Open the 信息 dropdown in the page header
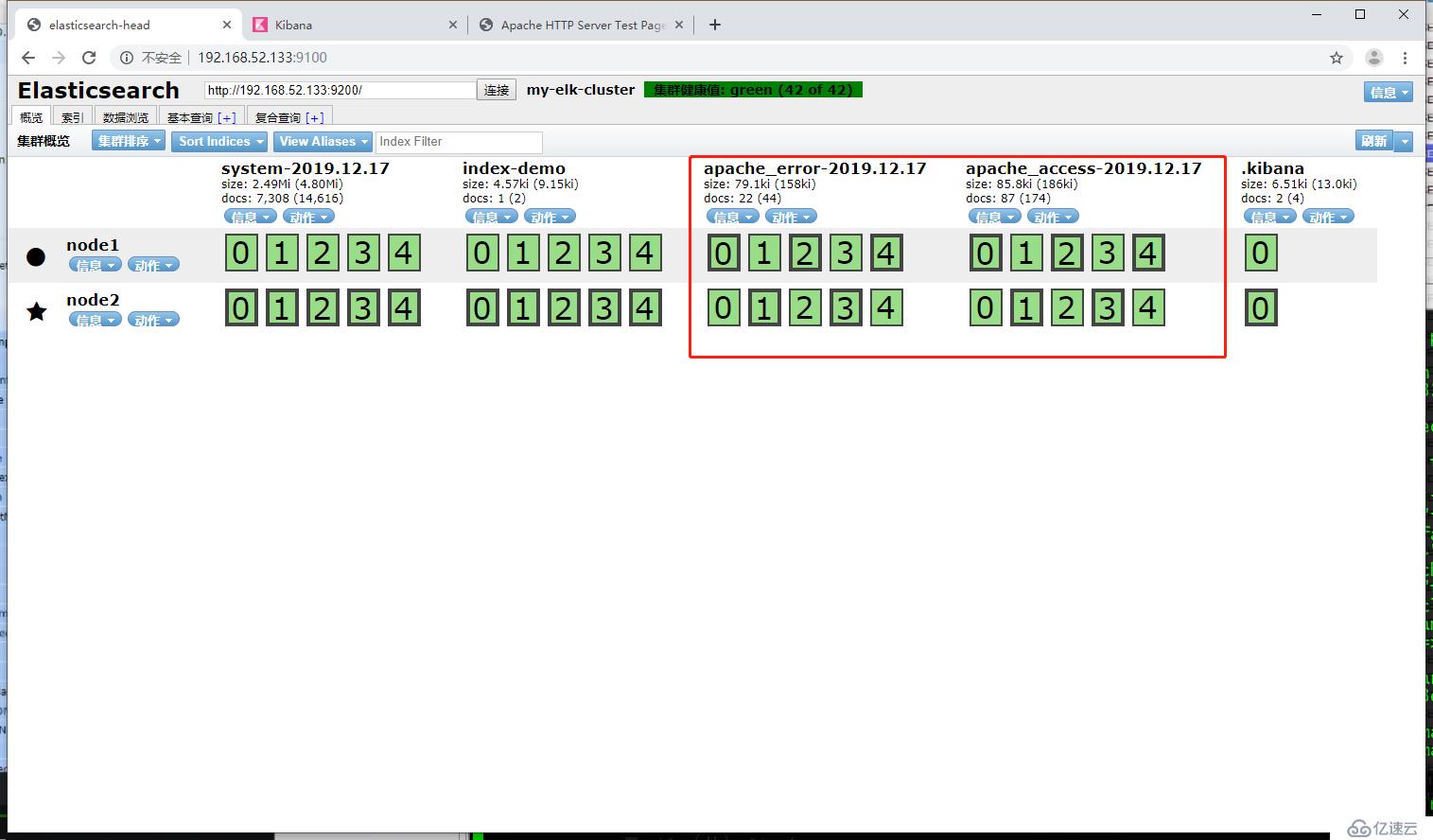The width and height of the screenshot is (1433, 840). 1388,92
